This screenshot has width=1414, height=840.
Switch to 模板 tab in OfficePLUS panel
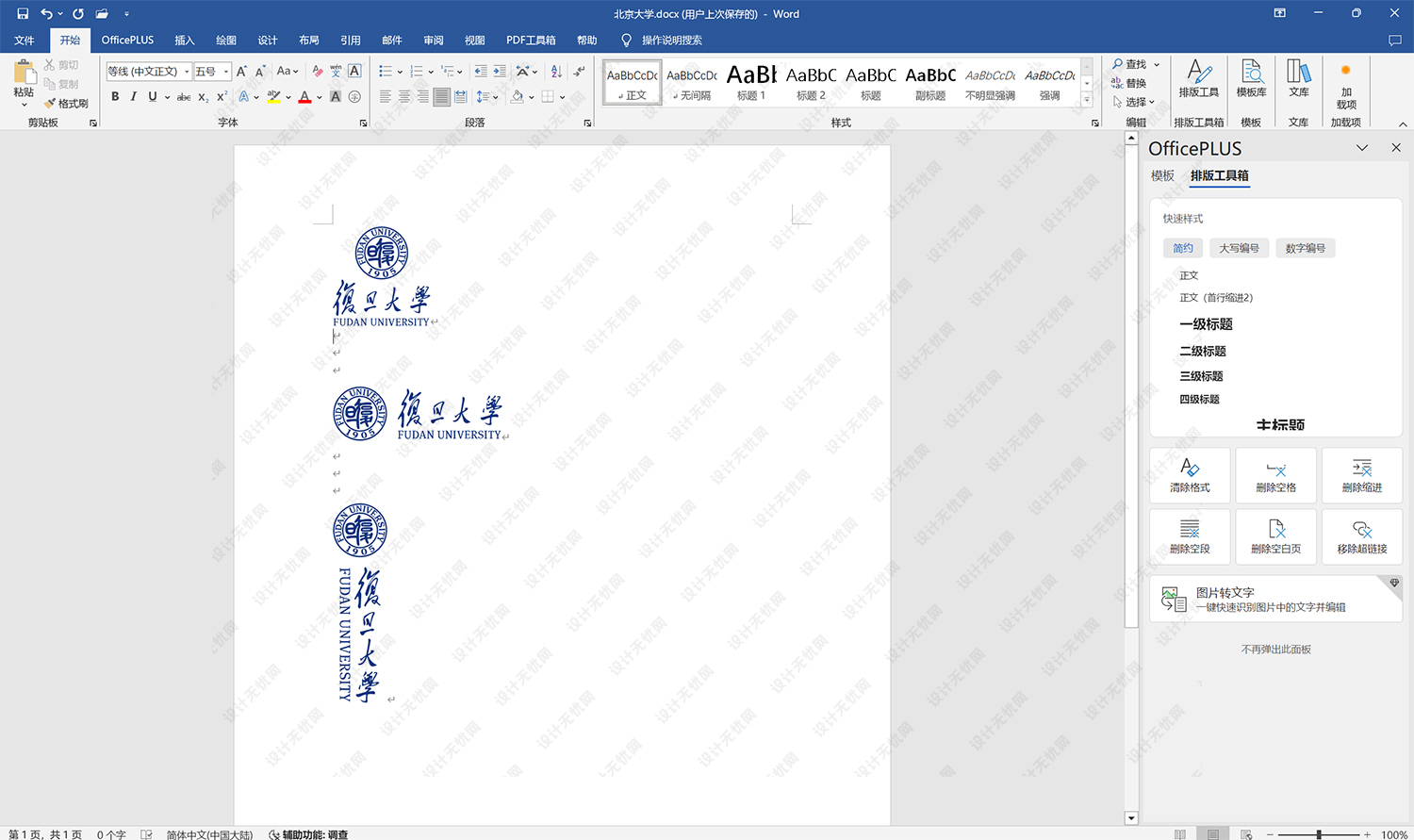[1162, 175]
